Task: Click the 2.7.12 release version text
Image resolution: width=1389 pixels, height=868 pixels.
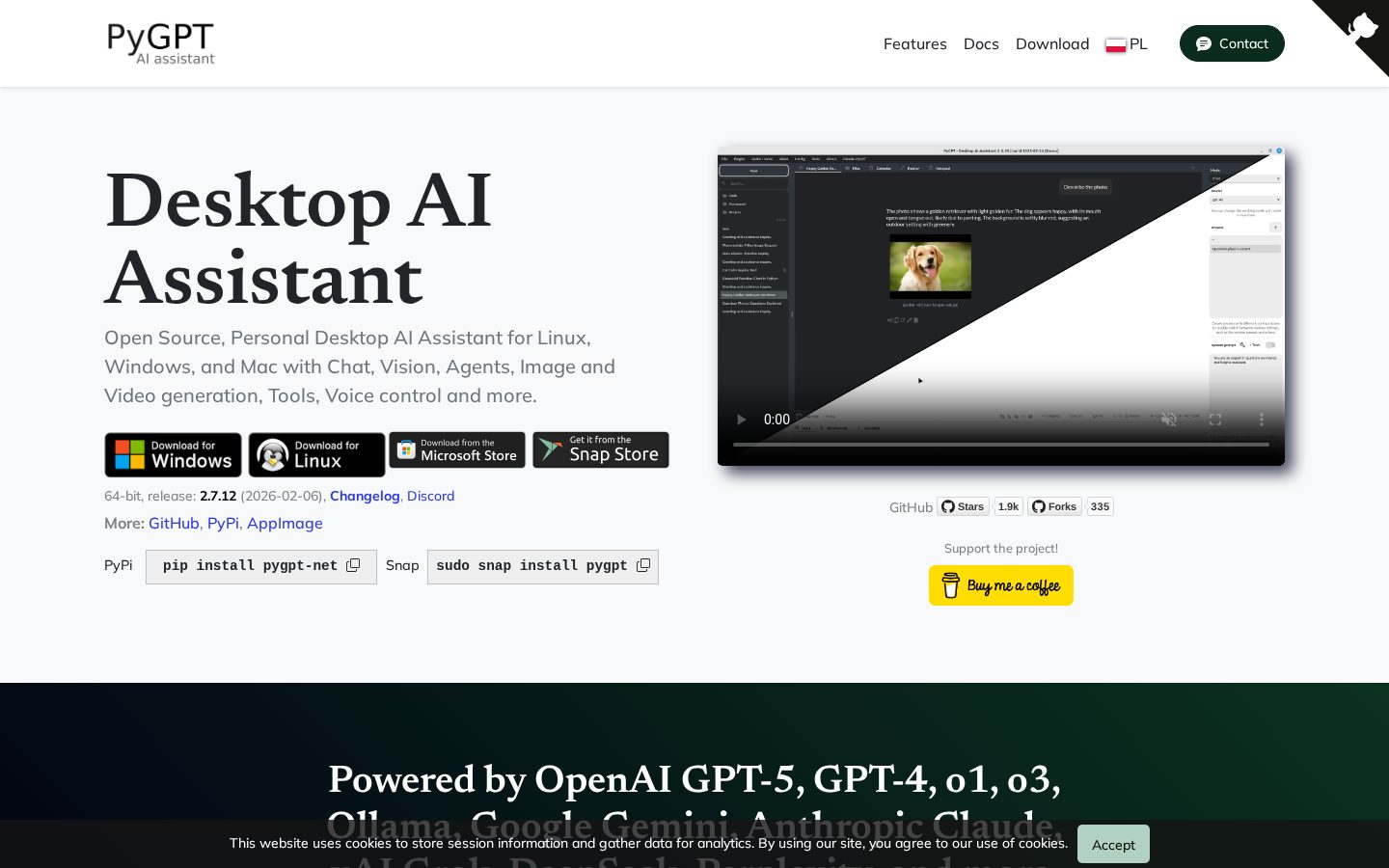Action: click(x=218, y=496)
